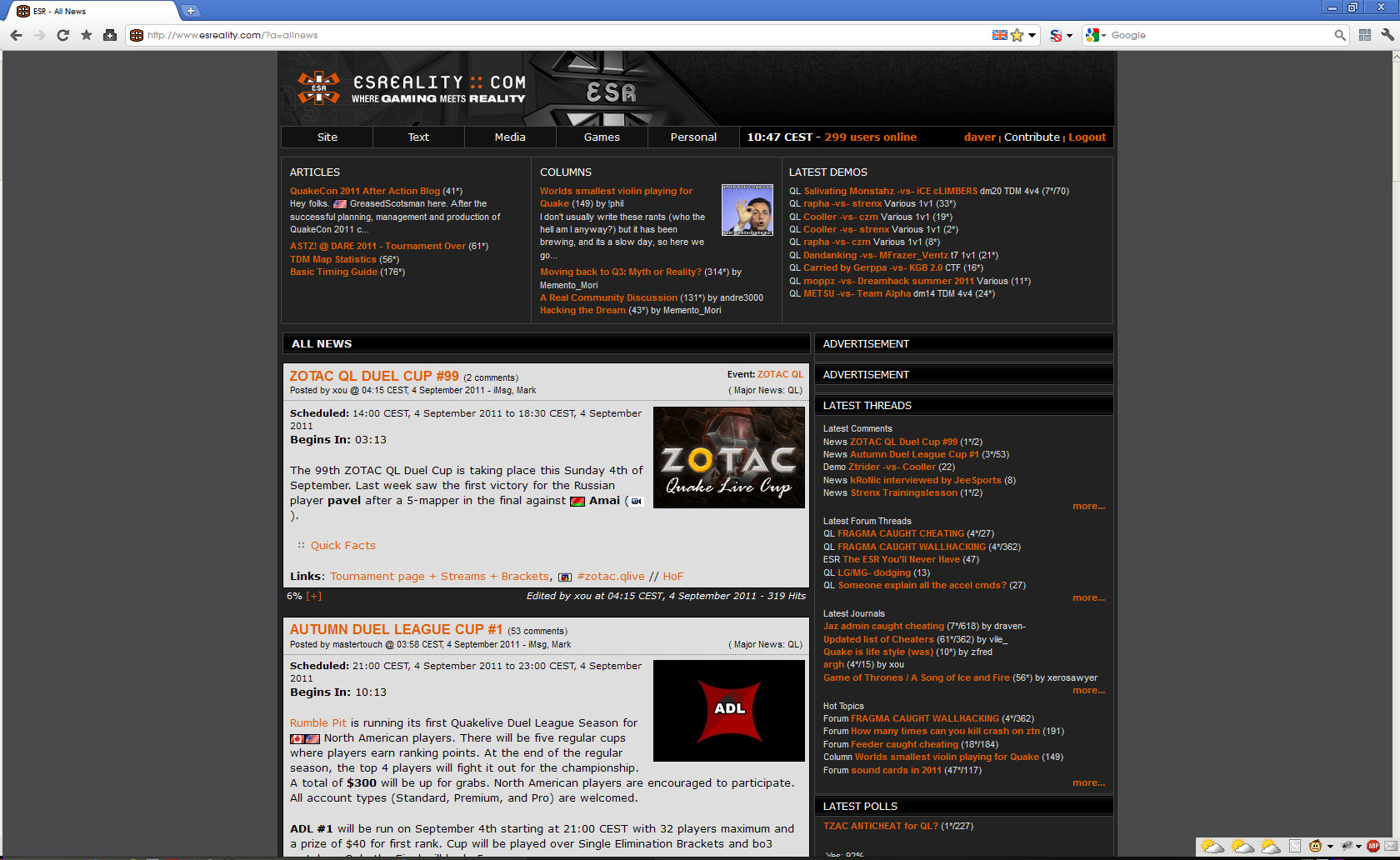This screenshot has height=860, width=1400.
Task: Click the browser back arrow
Action: point(16,35)
